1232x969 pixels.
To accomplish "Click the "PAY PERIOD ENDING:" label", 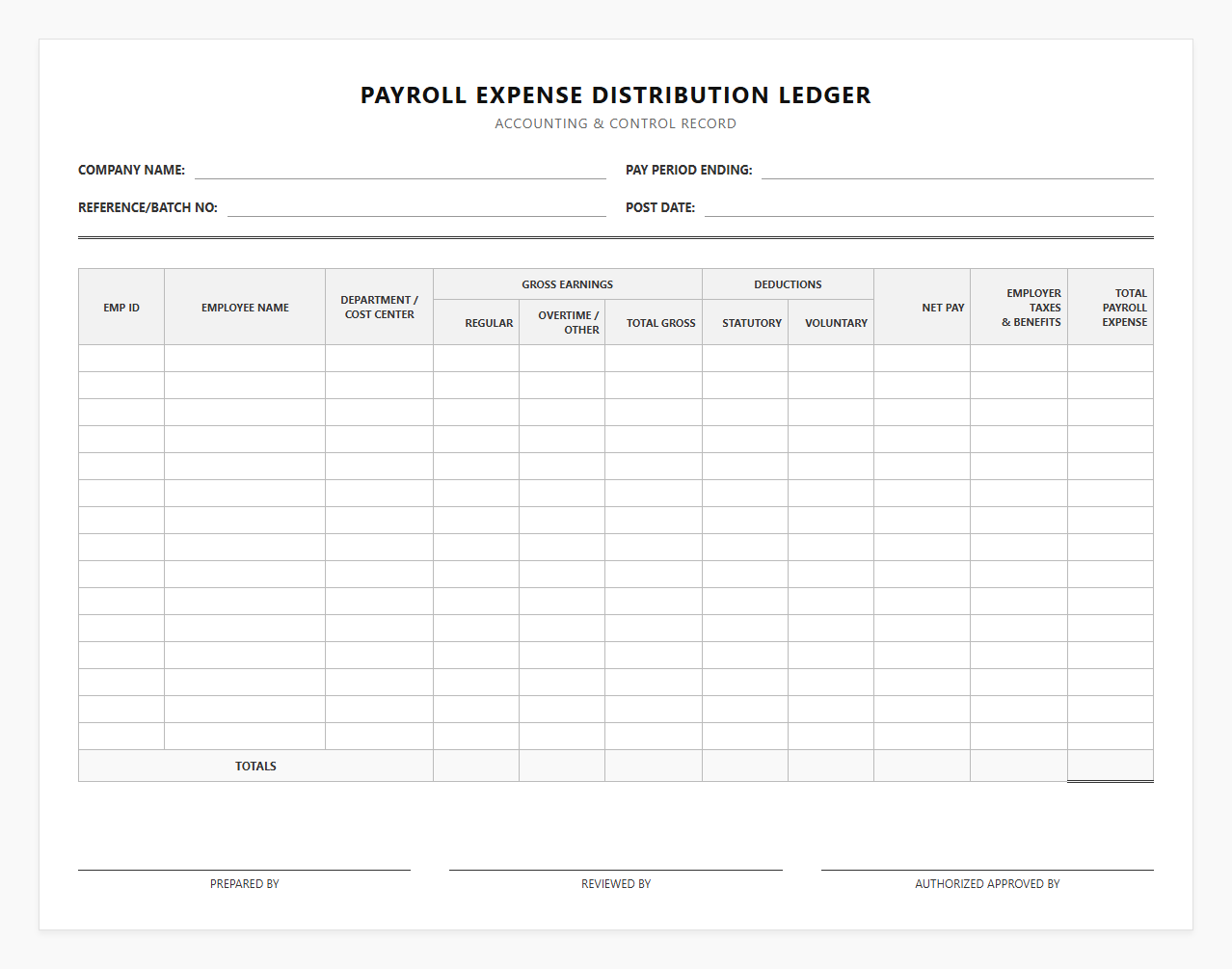I will pyautogui.click(x=688, y=170).
